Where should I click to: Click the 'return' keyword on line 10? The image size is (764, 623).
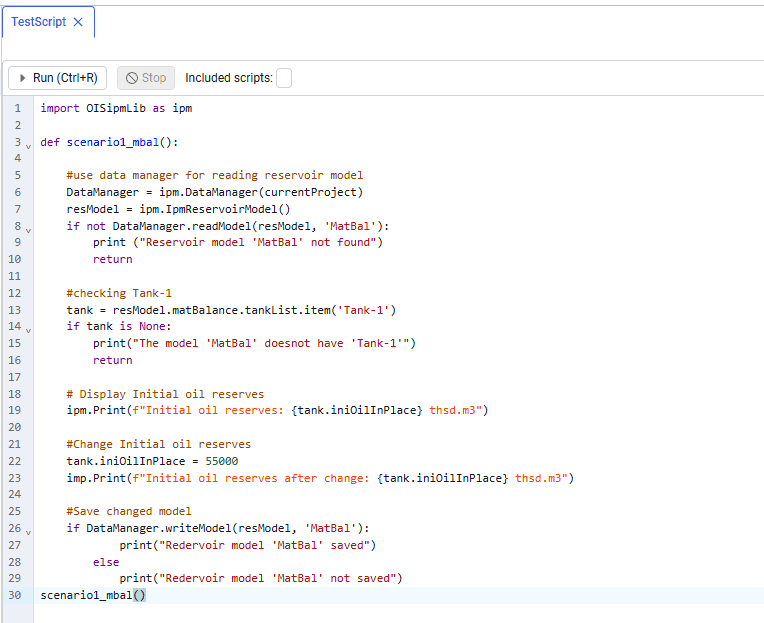click(113, 260)
